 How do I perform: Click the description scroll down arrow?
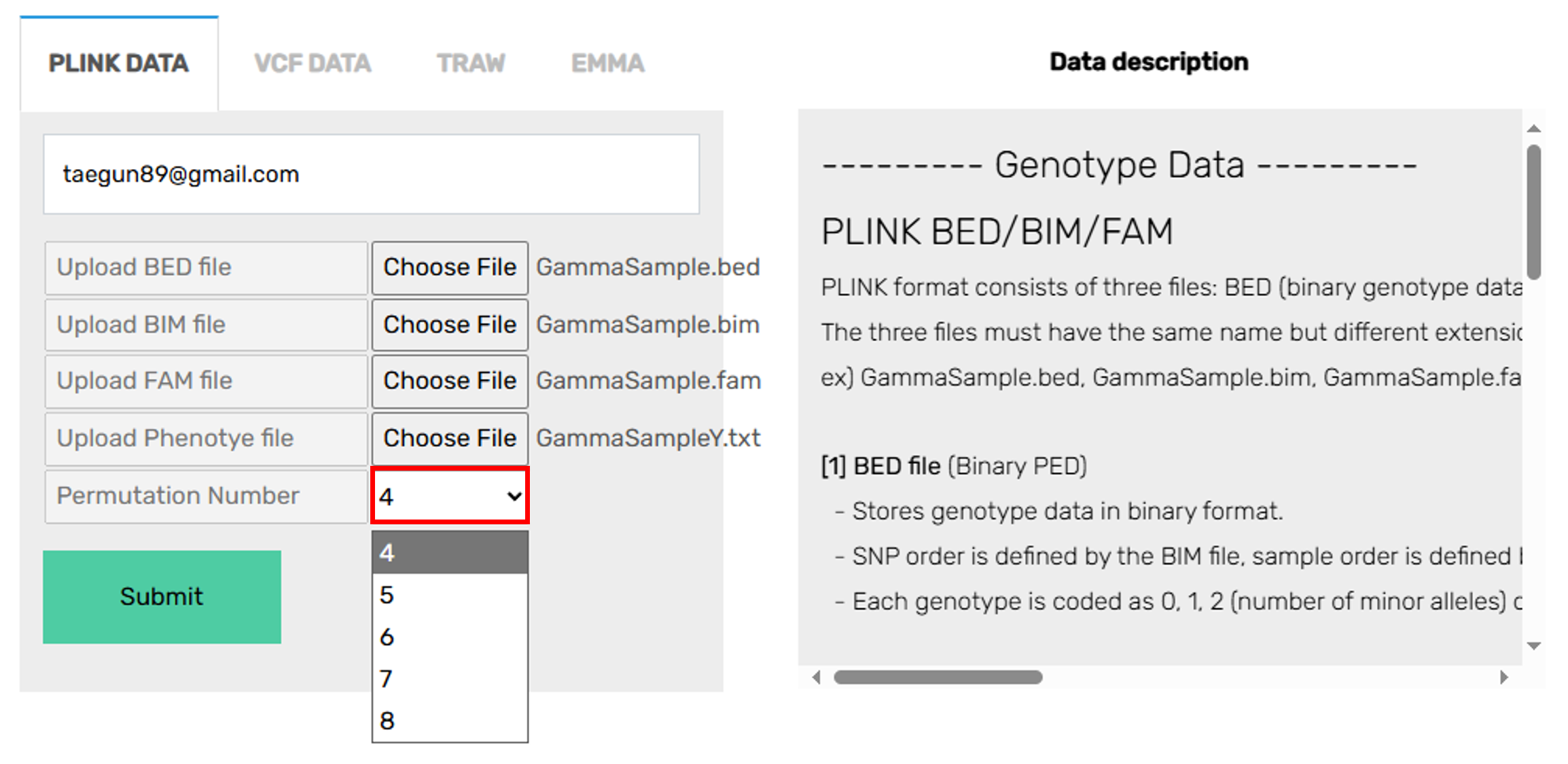pos(1533,646)
